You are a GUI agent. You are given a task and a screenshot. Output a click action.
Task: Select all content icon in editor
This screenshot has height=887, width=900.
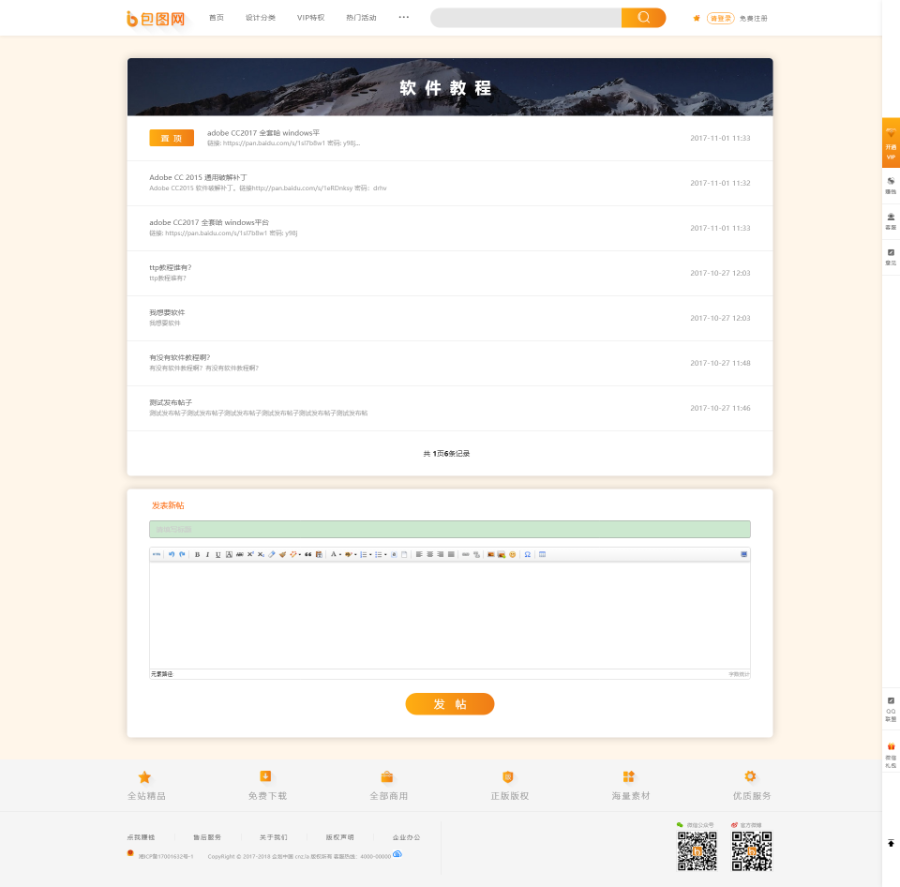coord(394,555)
